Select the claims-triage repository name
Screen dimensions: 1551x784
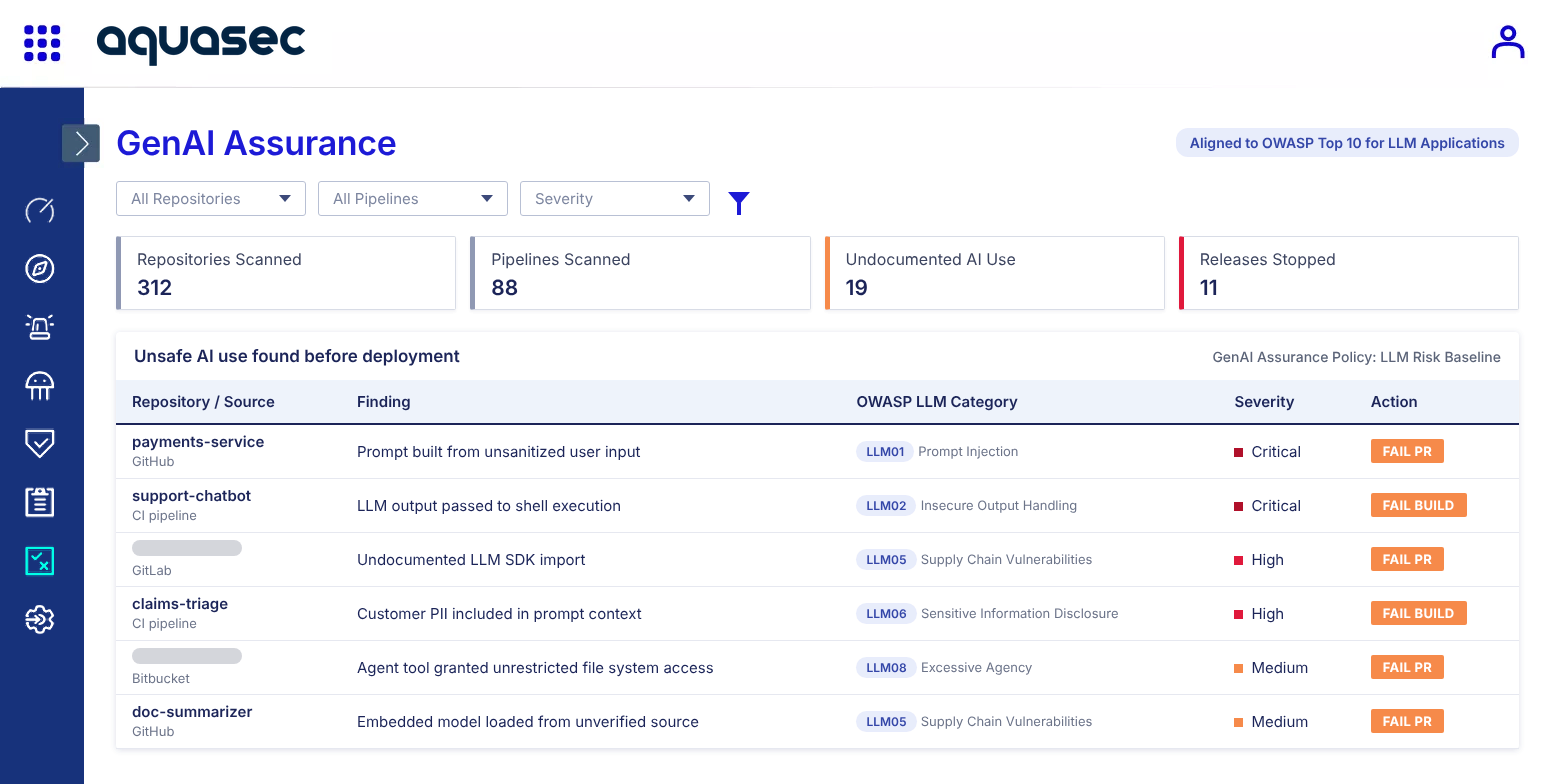pyautogui.click(x=180, y=604)
